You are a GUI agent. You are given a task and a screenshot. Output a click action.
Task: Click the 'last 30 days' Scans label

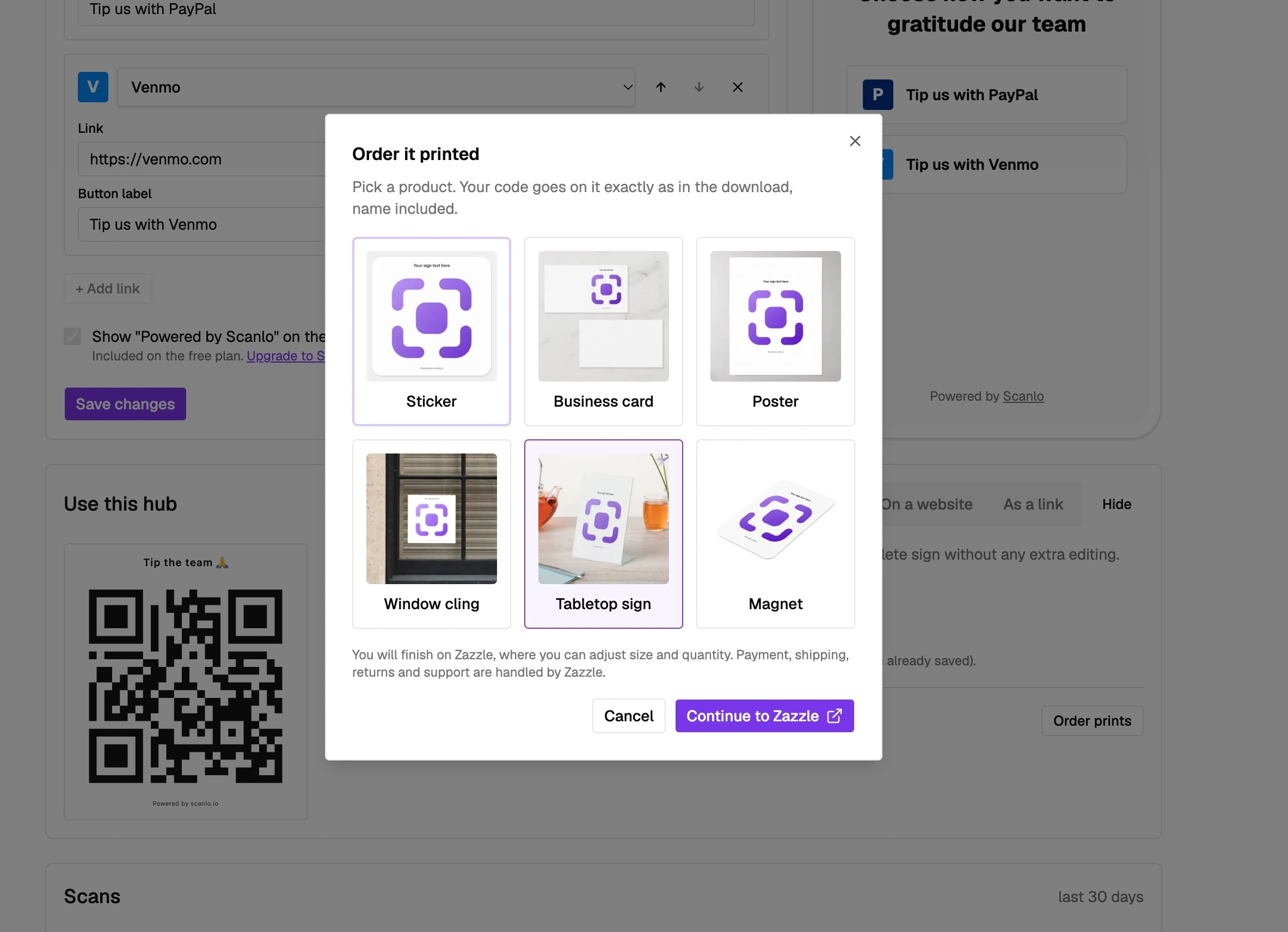coord(1100,896)
